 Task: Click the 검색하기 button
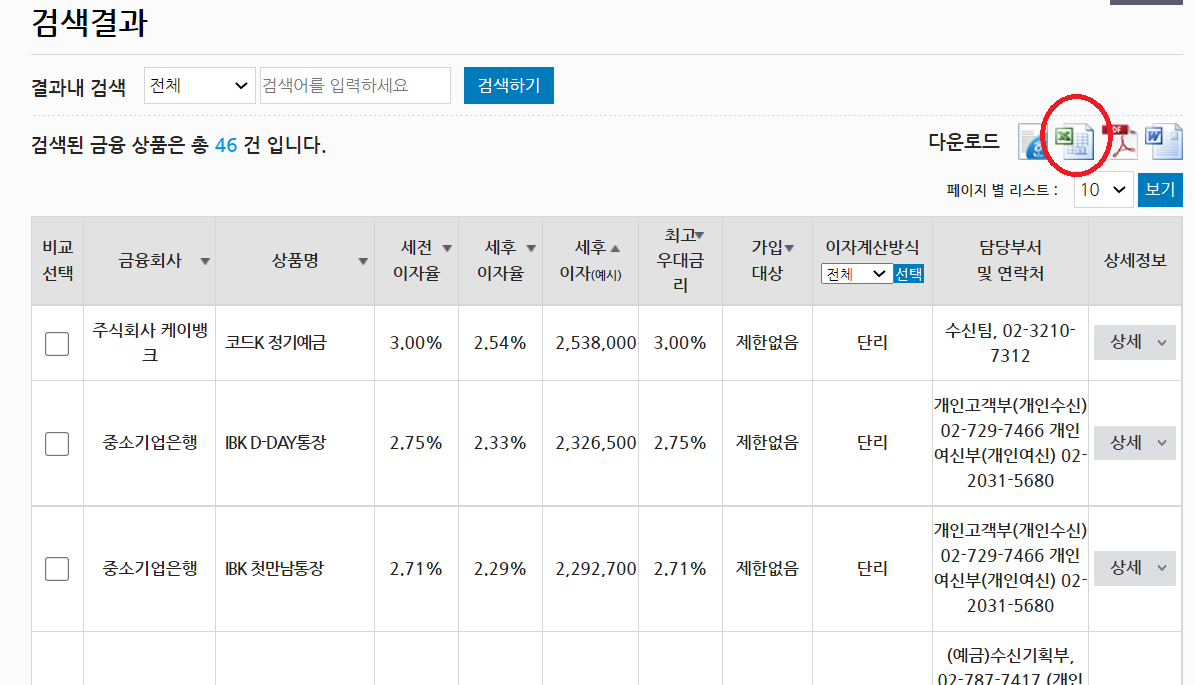(508, 85)
